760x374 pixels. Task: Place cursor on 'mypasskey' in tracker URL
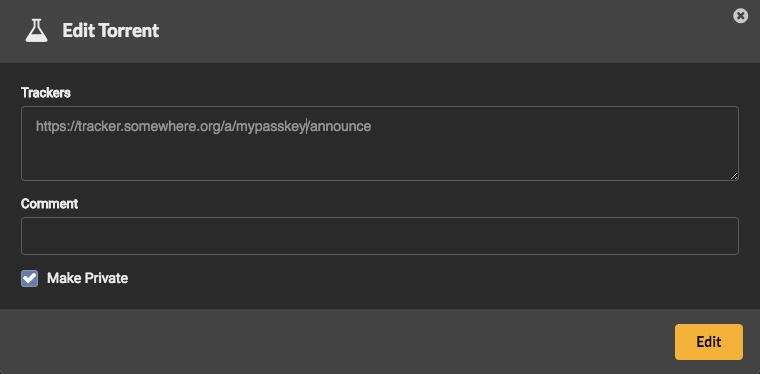(271, 127)
